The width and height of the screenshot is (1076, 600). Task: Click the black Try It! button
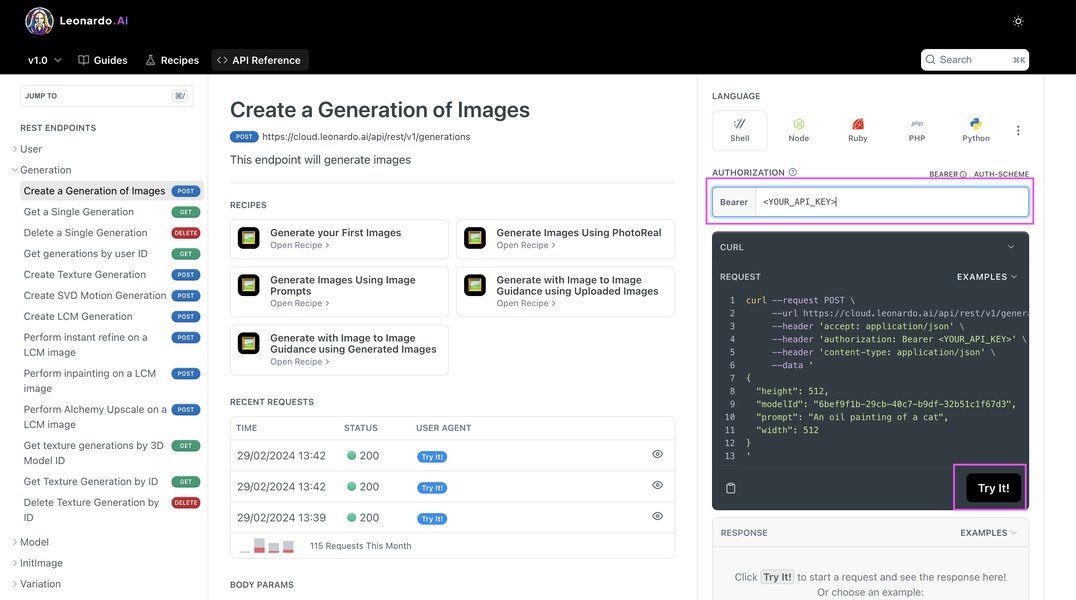pyautogui.click(x=993, y=488)
